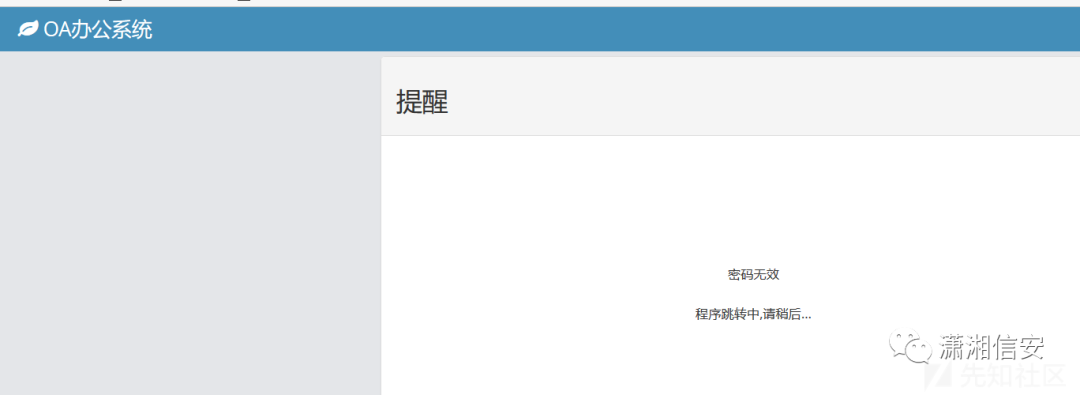Screen dimensions: 1080x395
Task: Select the 提醒 panel heading
Action: [422, 102]
